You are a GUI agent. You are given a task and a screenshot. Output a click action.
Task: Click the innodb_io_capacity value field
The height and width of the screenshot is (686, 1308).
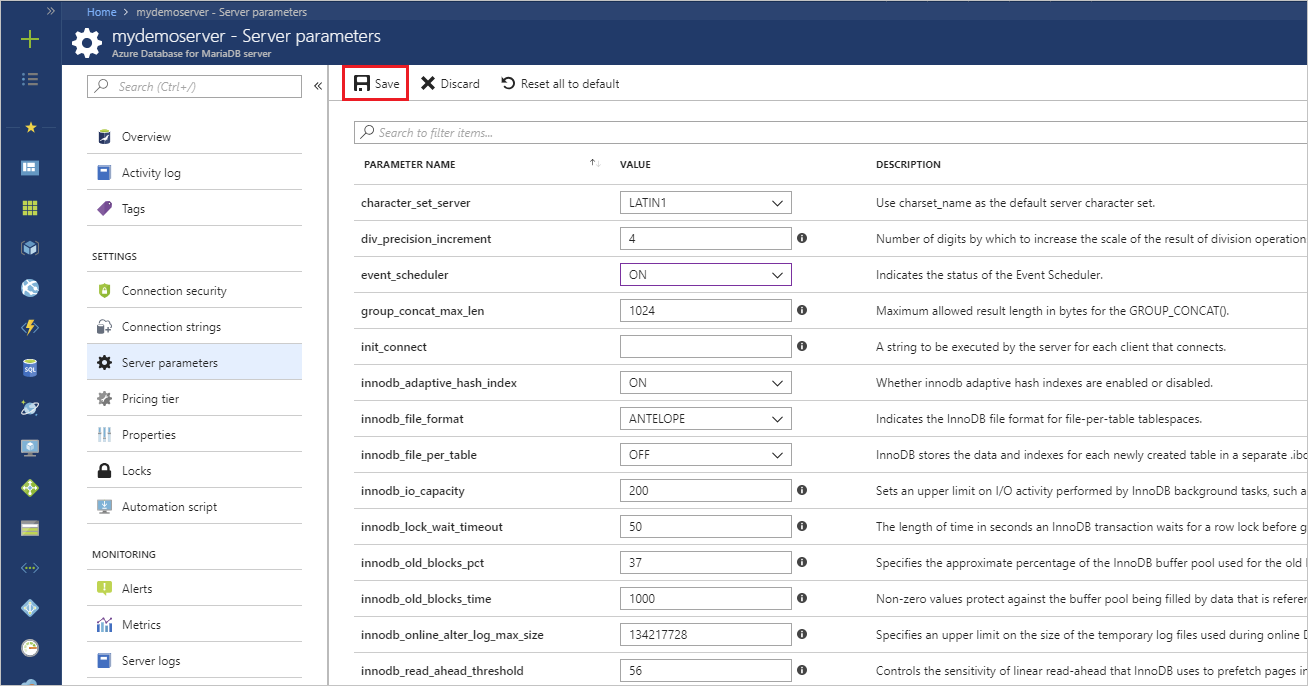pos(706,491)
